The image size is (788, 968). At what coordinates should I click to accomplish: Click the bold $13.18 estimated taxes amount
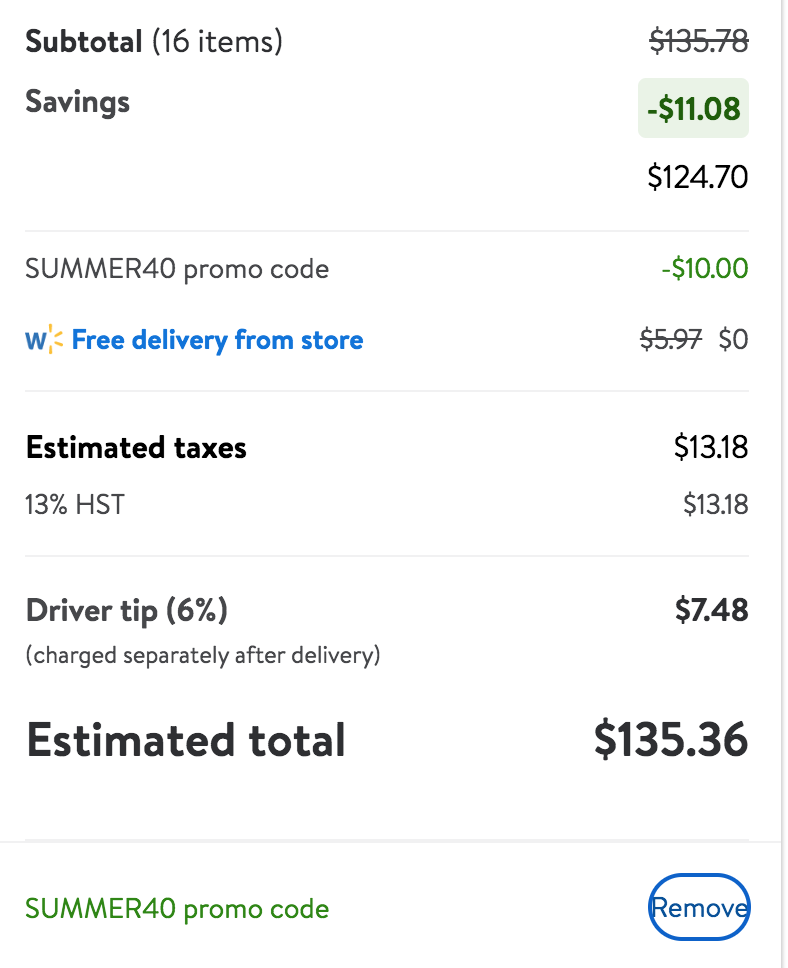(711, 447)
